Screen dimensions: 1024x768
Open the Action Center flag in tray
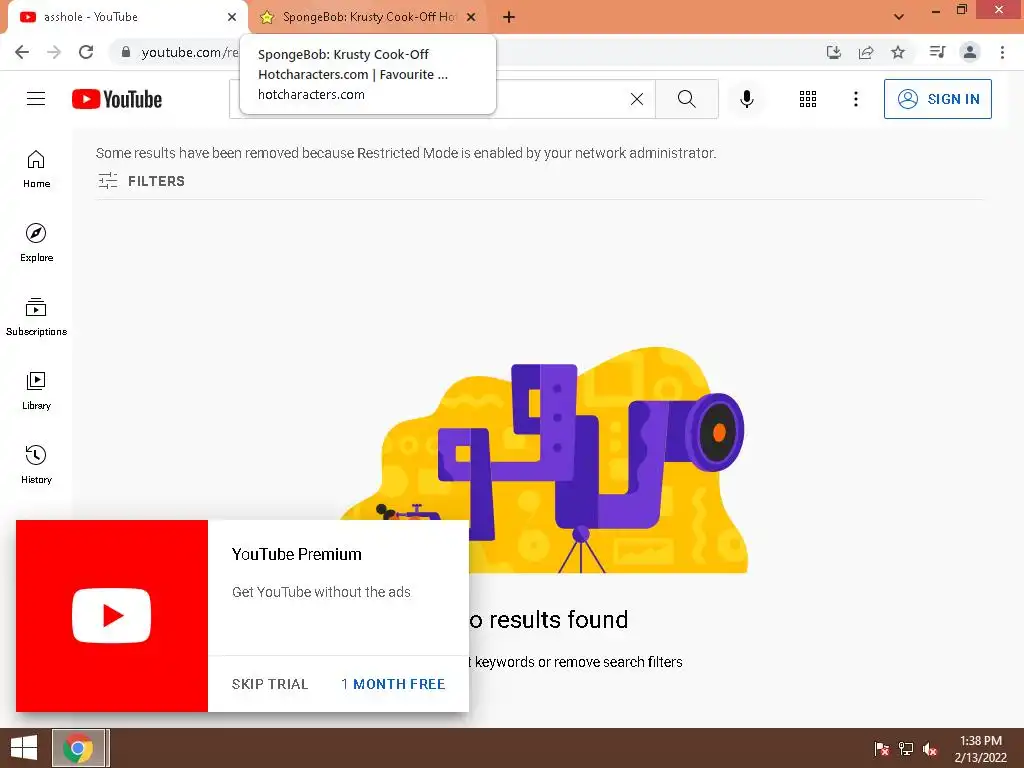(x=881, y=748)
